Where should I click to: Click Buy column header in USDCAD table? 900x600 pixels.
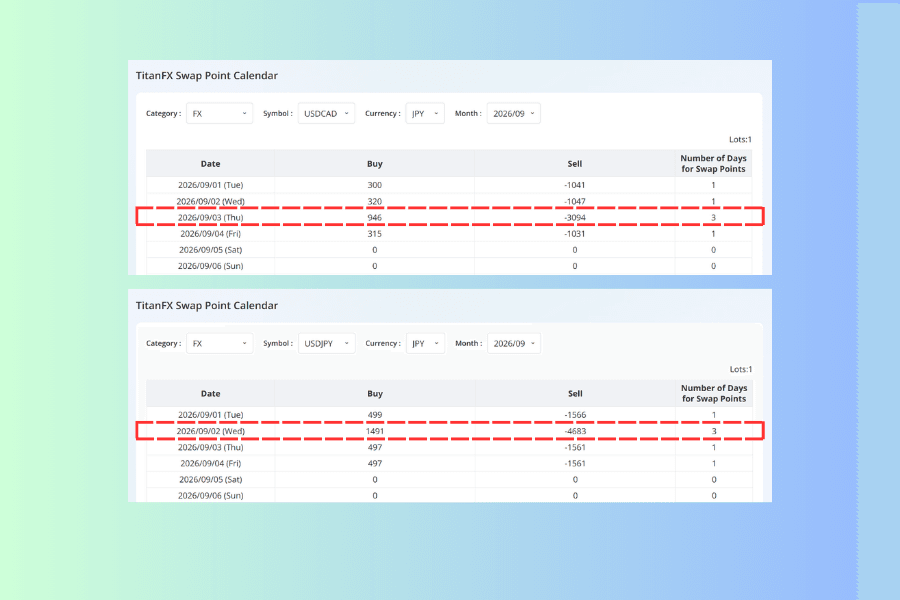tap(375, 164)
